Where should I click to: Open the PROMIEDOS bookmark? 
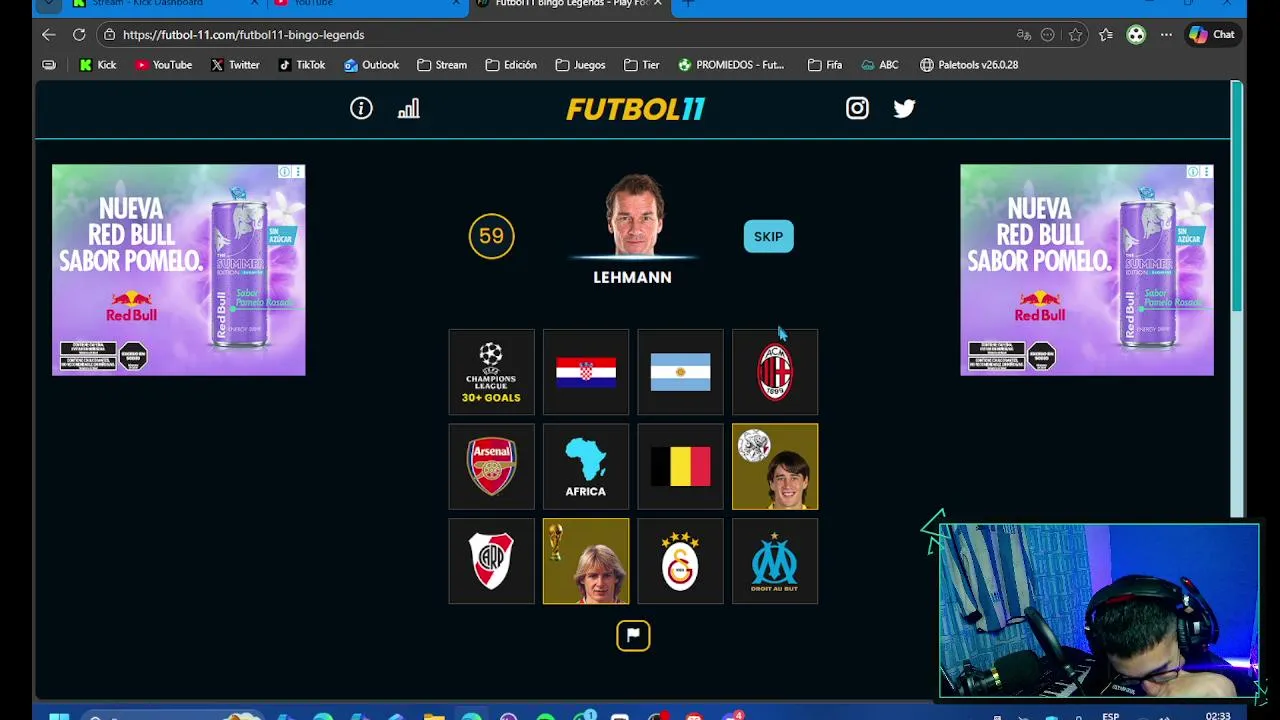731,65
